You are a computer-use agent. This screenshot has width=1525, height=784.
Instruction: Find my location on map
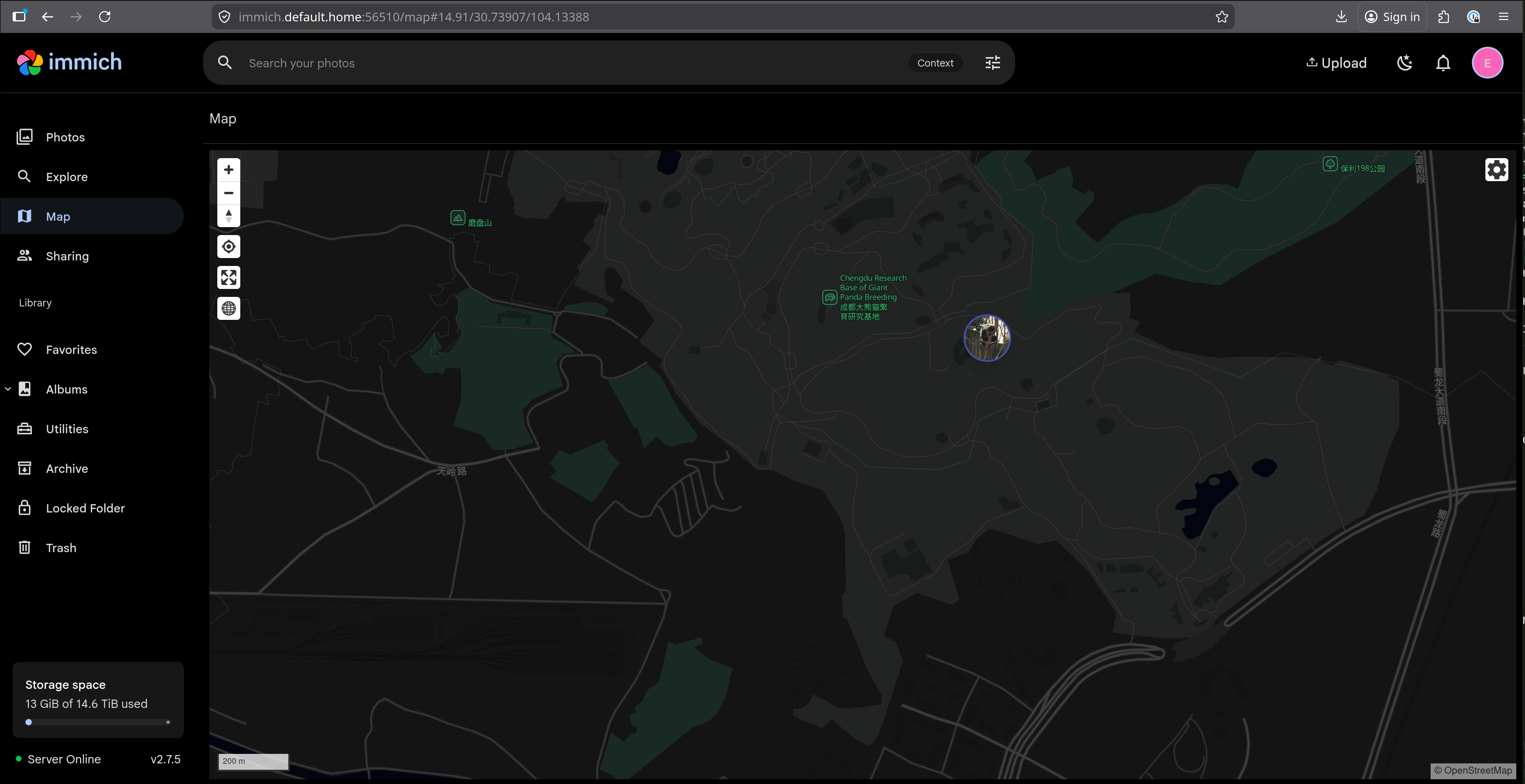228,247
